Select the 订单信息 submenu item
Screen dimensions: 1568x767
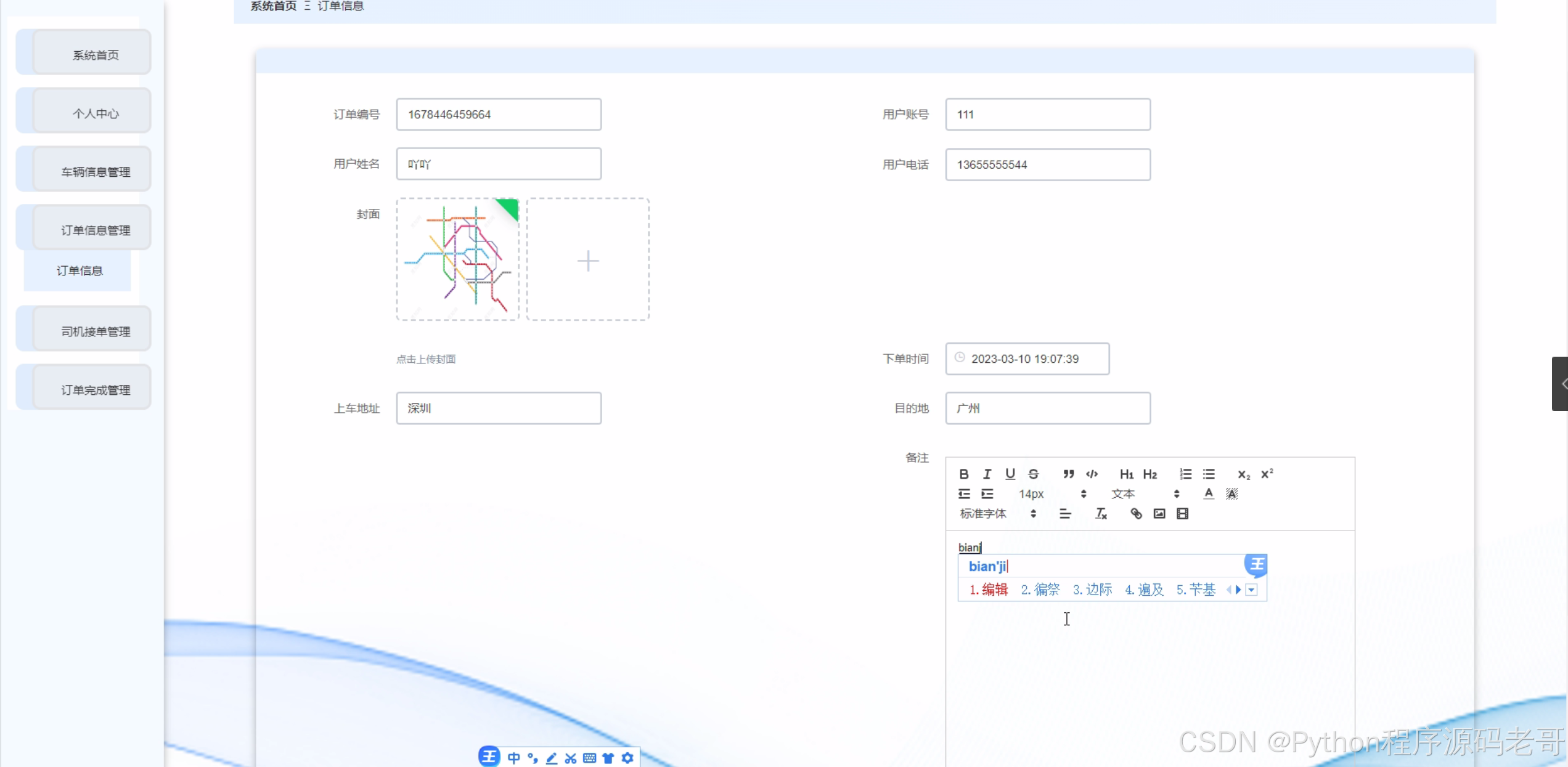coord(80,271)
